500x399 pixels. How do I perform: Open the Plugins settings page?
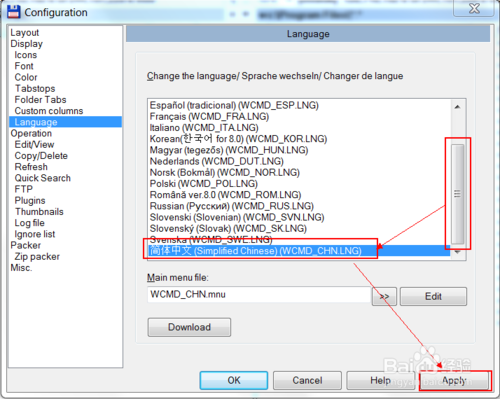30,201
